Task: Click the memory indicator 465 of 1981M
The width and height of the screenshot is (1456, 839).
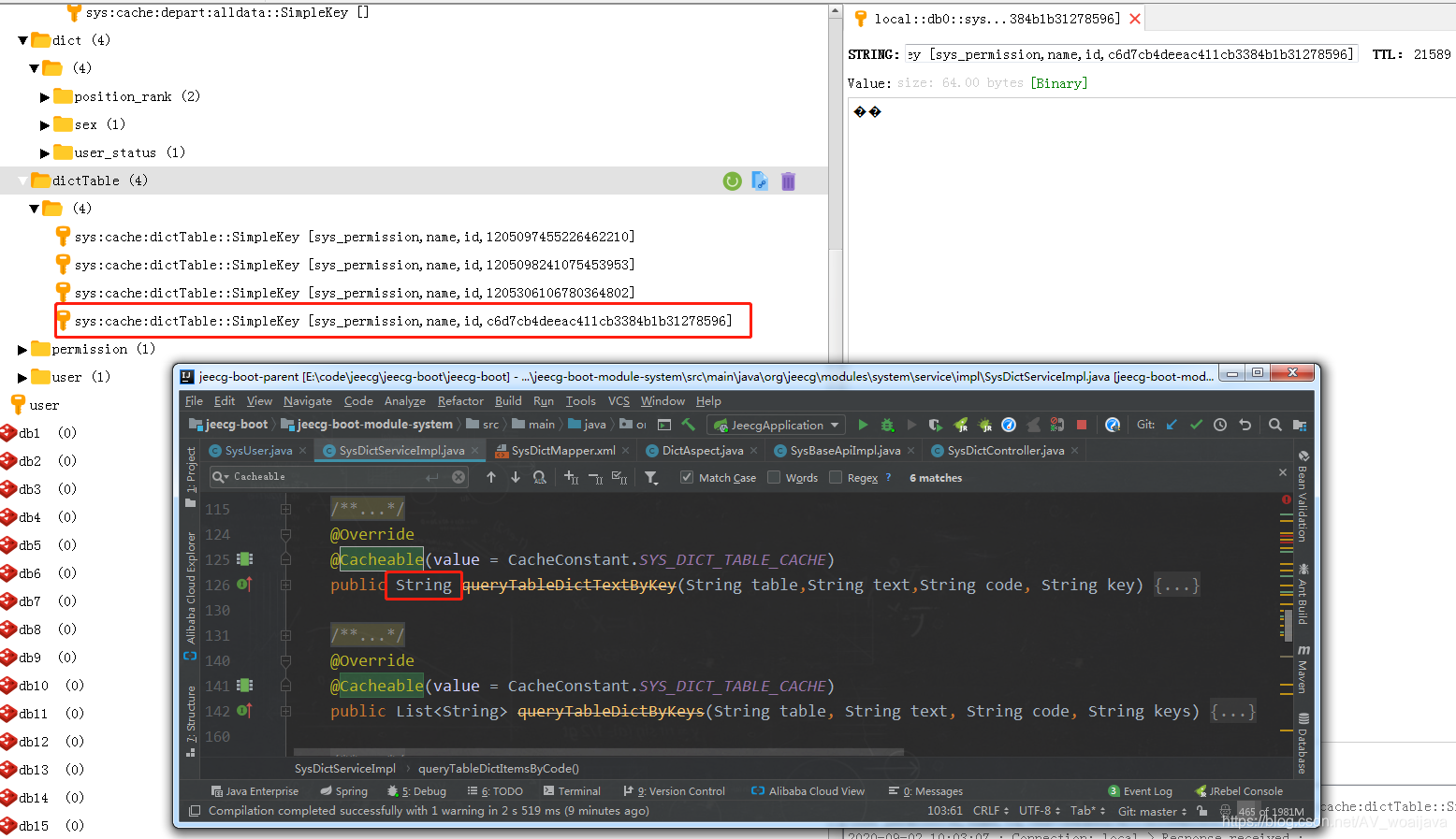Action: (1271, 812)
